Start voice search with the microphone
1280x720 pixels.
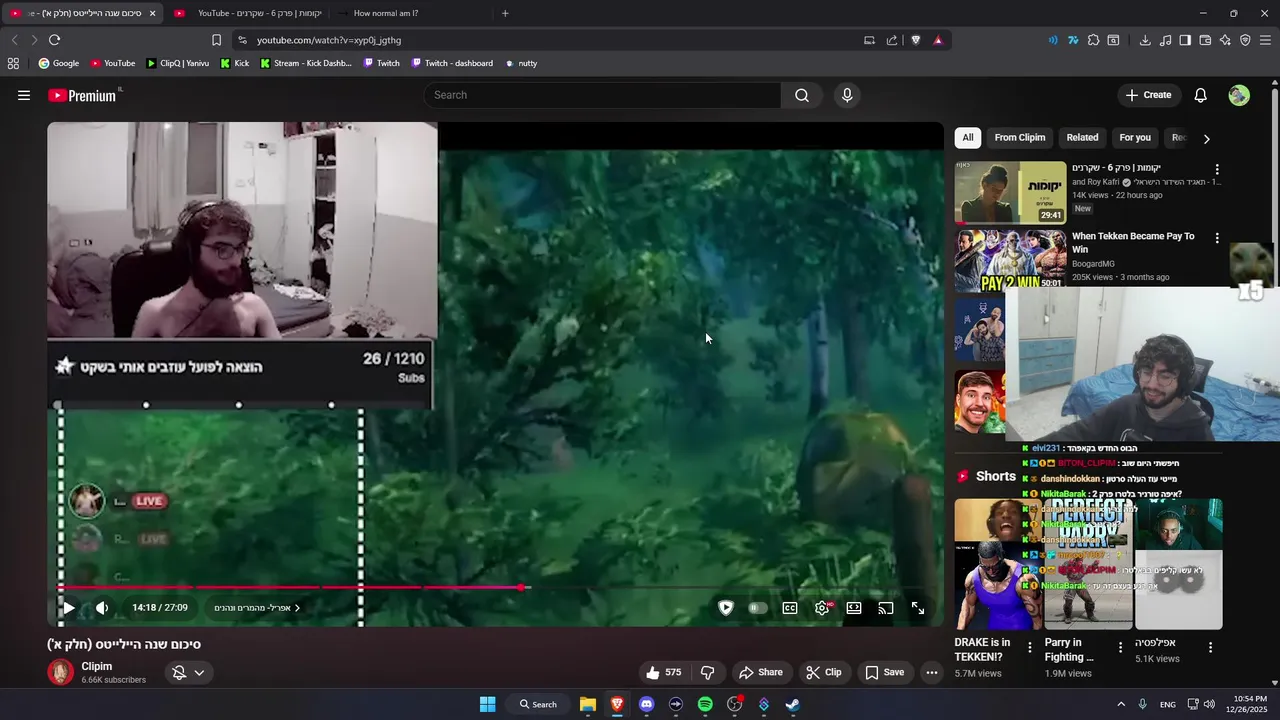(x=847, y=95)
